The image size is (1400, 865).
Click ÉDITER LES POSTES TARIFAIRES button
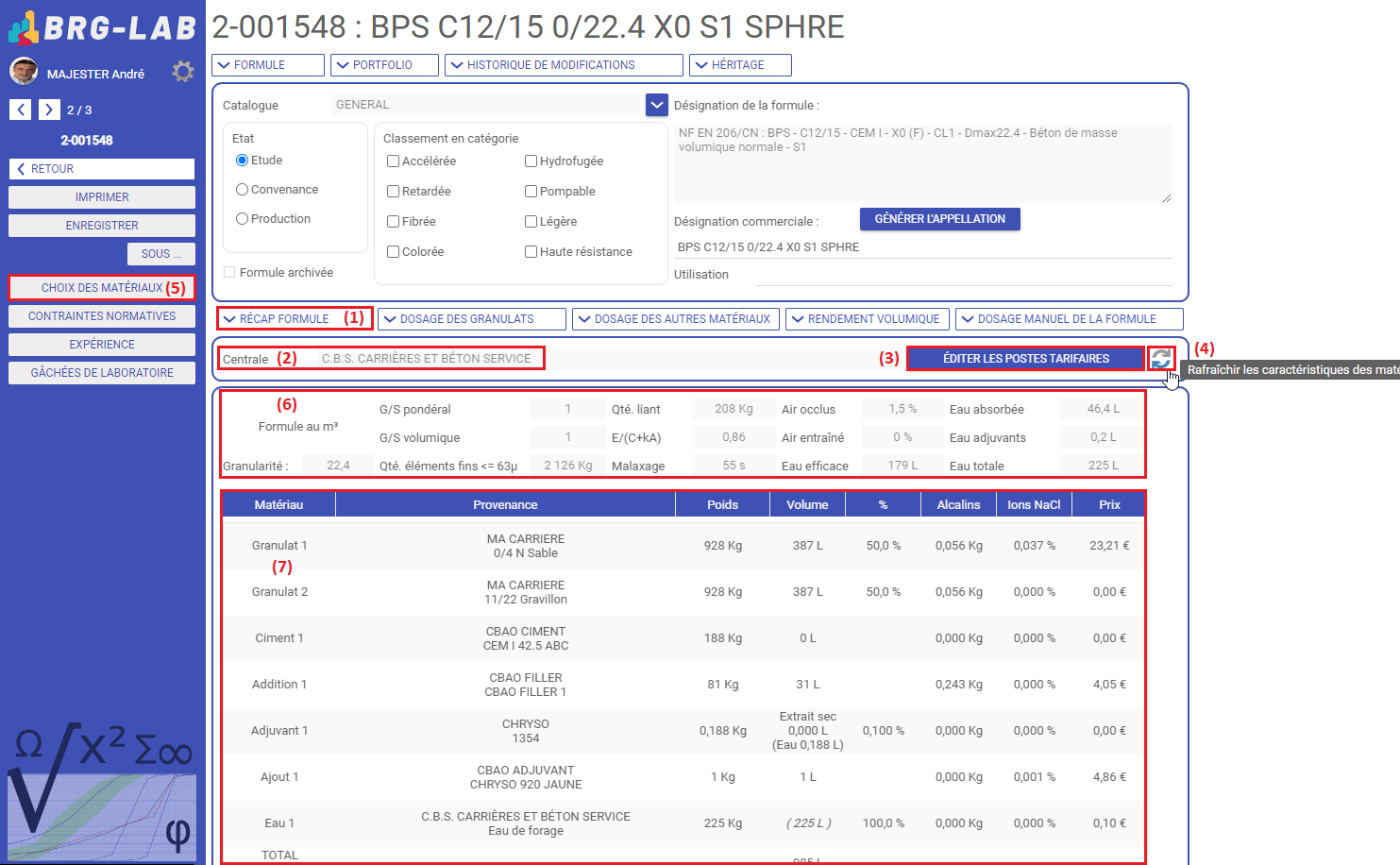tap(1026, 359)
